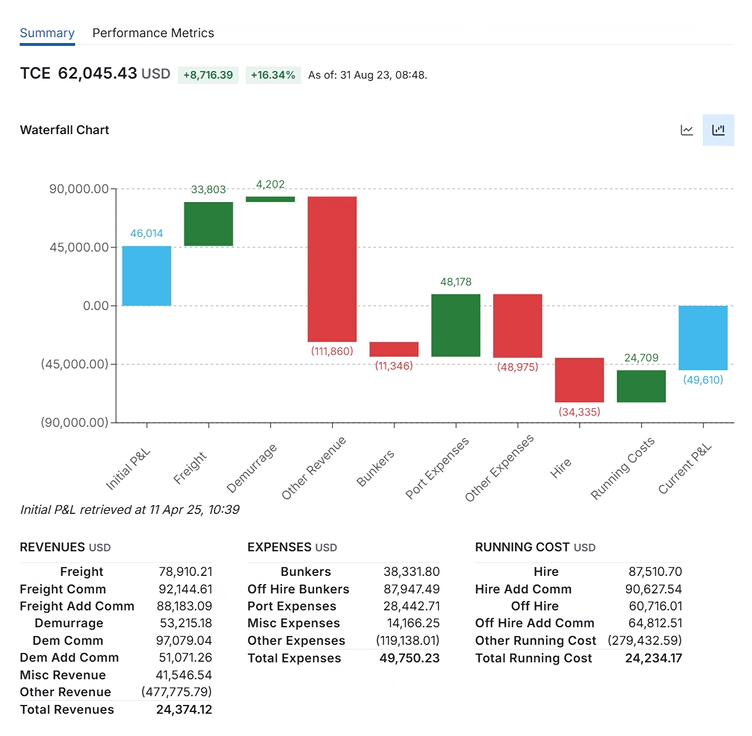Select the green Port Expenses bar
Screen dimensions: 752x736
click(456, 325)
